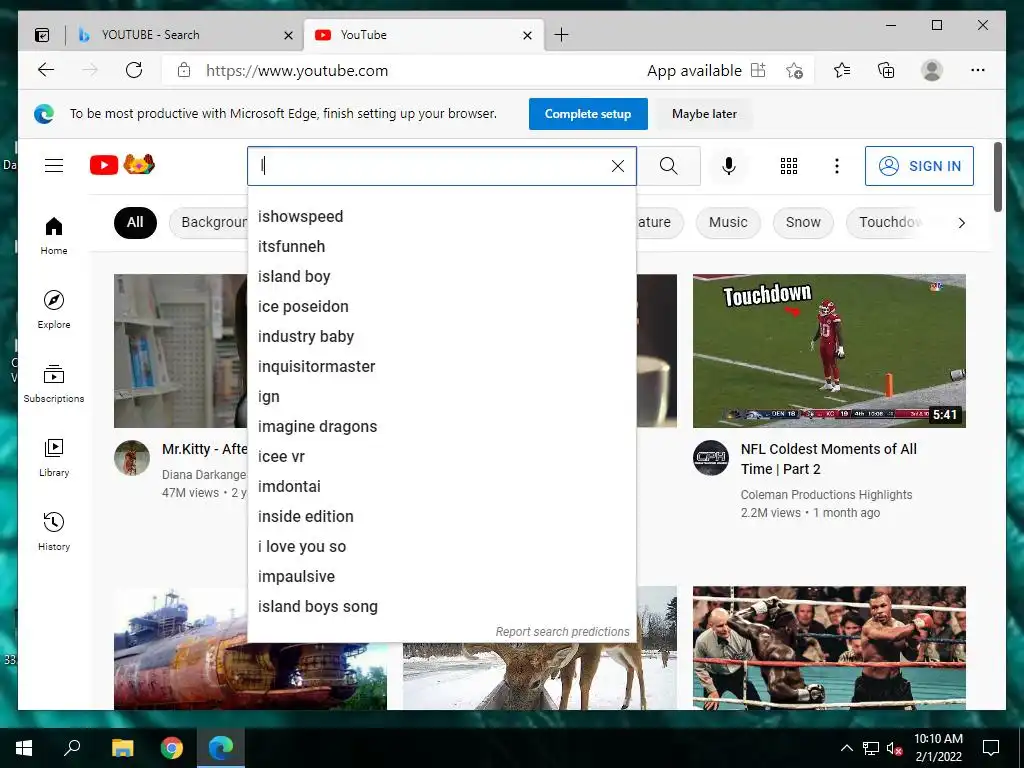
Task: Choose suggestion imagine dragons
Action: (x=441, y=426)
